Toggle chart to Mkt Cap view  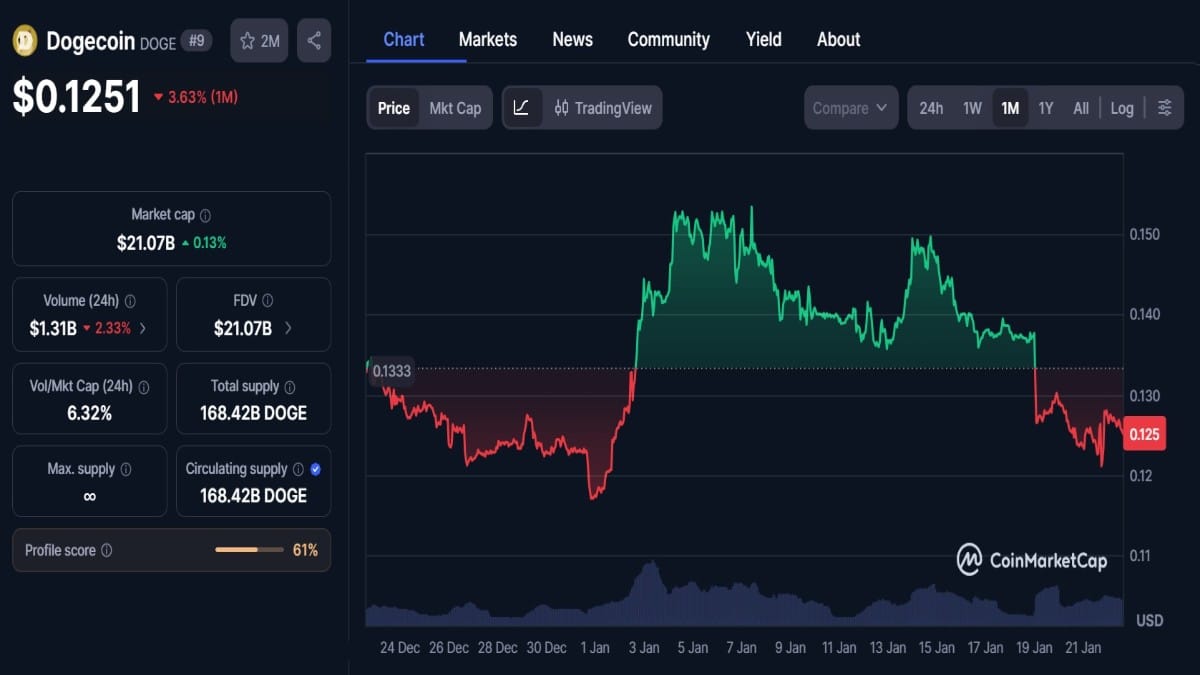point(456,107)
